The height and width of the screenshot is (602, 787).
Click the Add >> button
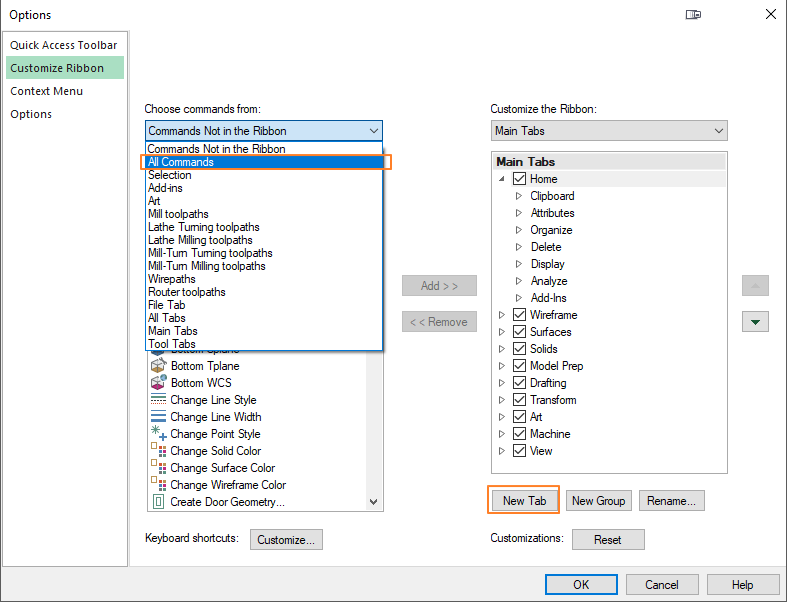click(x=439, y=286)
